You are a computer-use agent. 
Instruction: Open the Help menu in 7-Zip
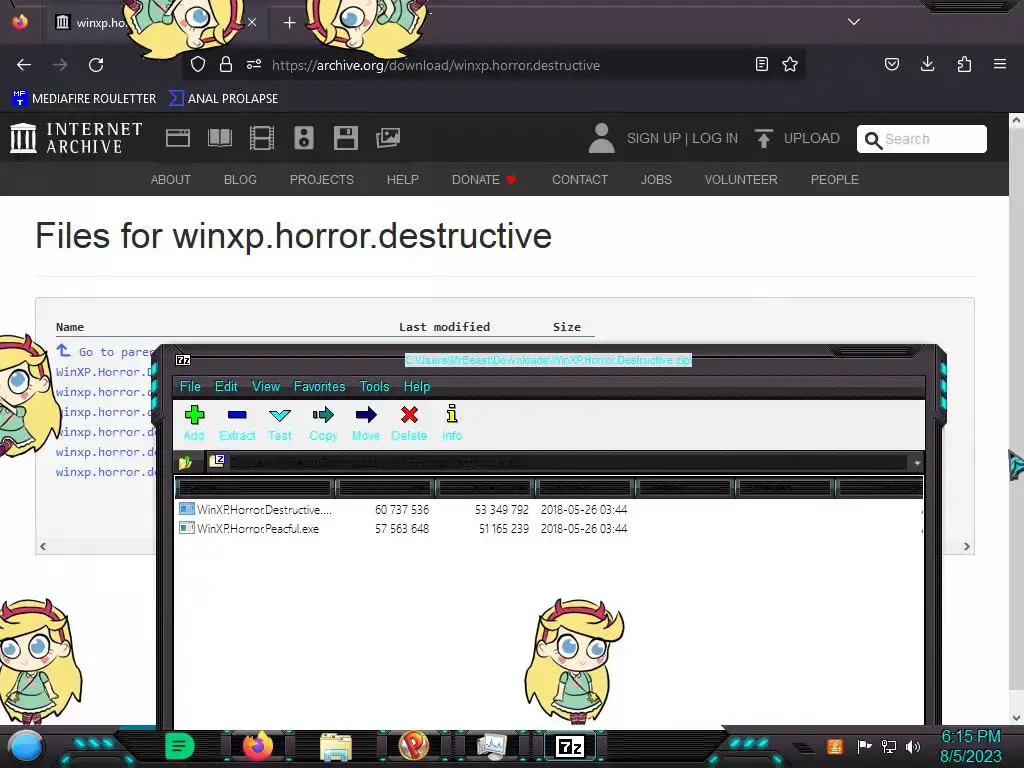[417, 387]
